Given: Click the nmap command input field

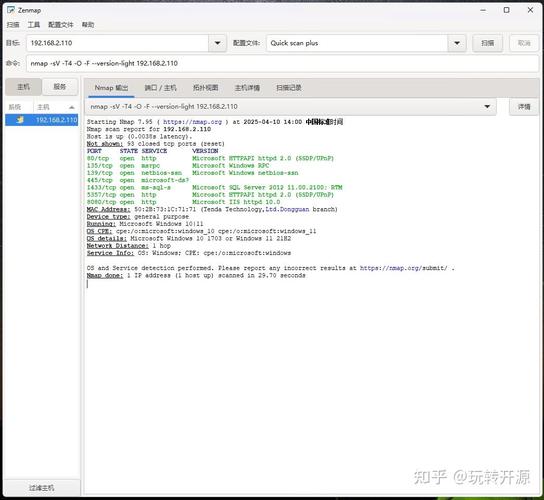Looking at the screenshot, I should pyautogui.click(x=282, y=63).
